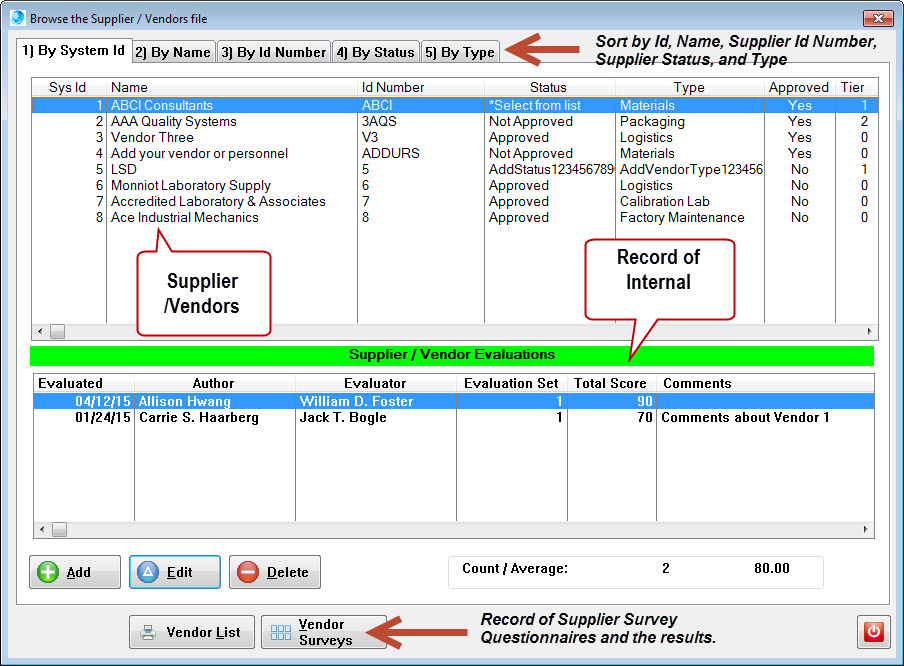Click the application icon in title bar
Image resolution: width=904 pixels, height=666 pixels.
tap(16, 18)
